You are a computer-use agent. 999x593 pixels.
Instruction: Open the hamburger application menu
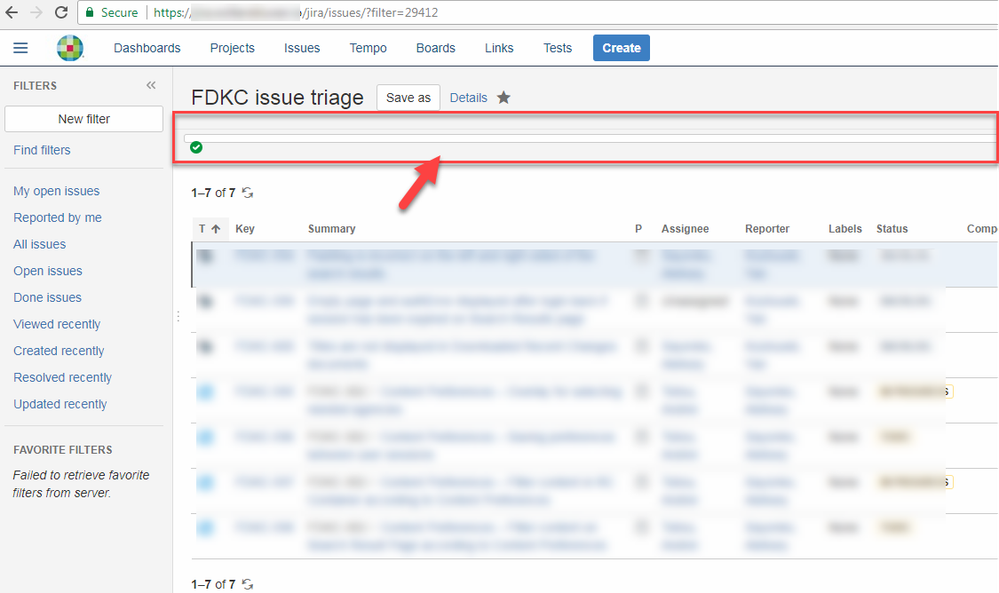20,48
